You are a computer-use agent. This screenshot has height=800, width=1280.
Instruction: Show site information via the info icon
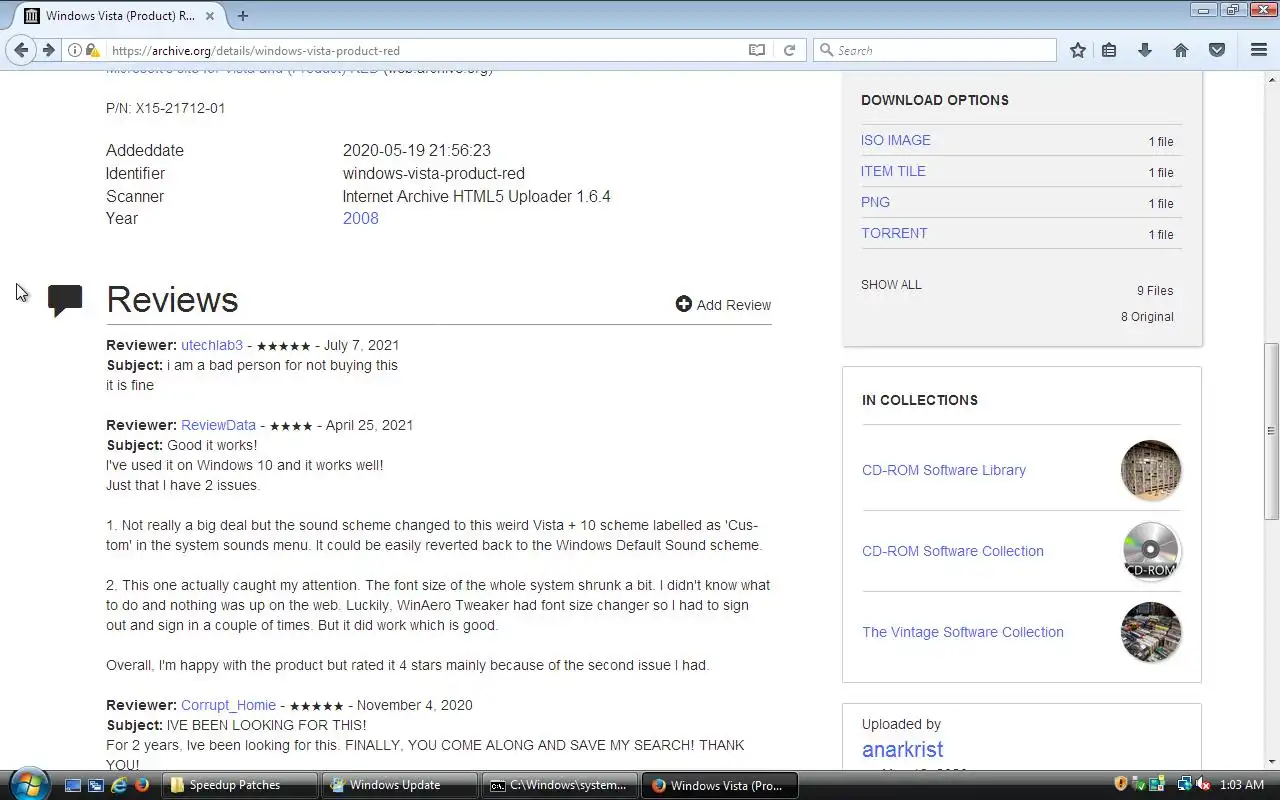click(x=75, y=50)
